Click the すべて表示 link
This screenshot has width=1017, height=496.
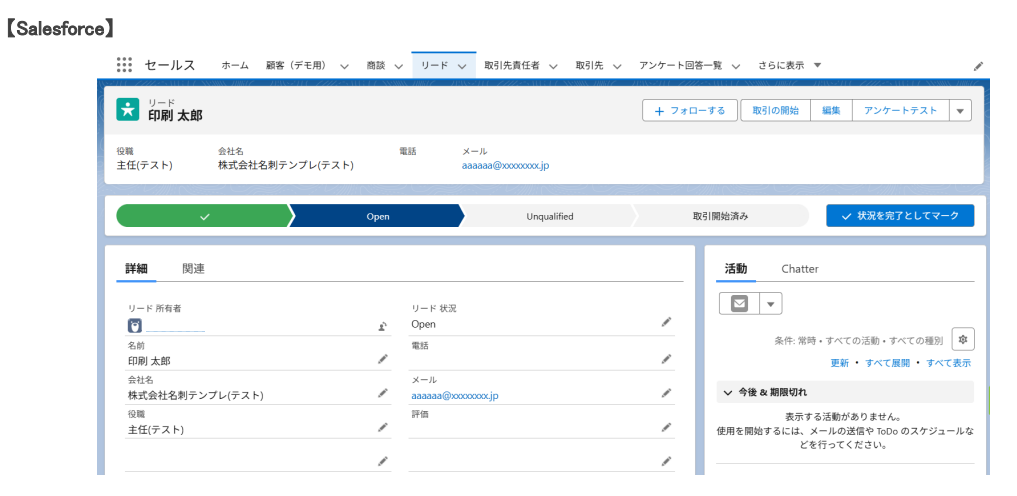point(948,363)
